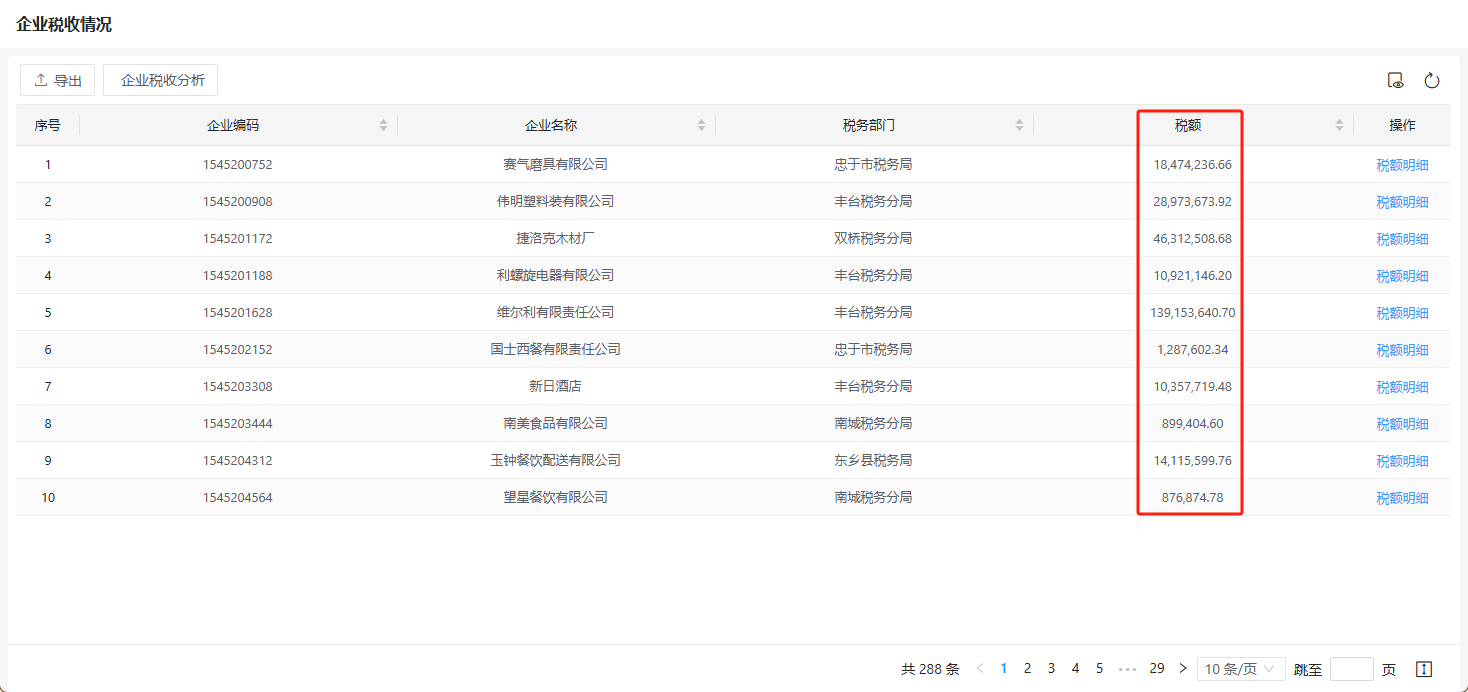Open 企业税收分析 analysis button
This screenshot has height=692, width=1468.
pyautogui.click(x=161, y=80)
